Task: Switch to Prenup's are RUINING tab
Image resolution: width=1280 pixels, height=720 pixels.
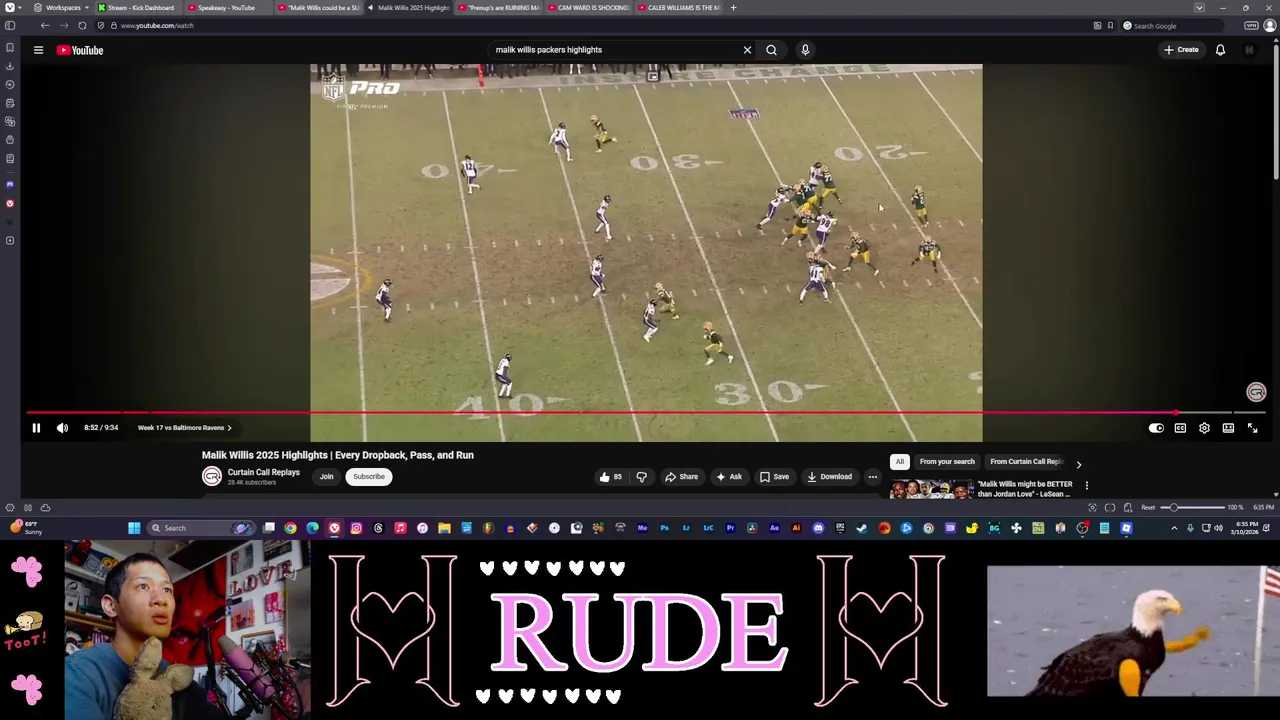Action: tap(500, 8)
